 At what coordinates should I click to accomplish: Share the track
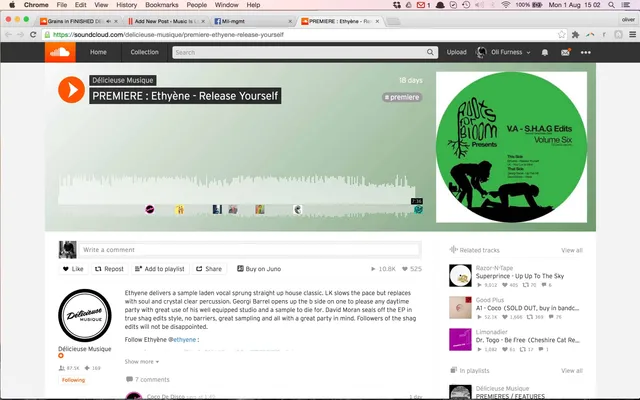209,269
